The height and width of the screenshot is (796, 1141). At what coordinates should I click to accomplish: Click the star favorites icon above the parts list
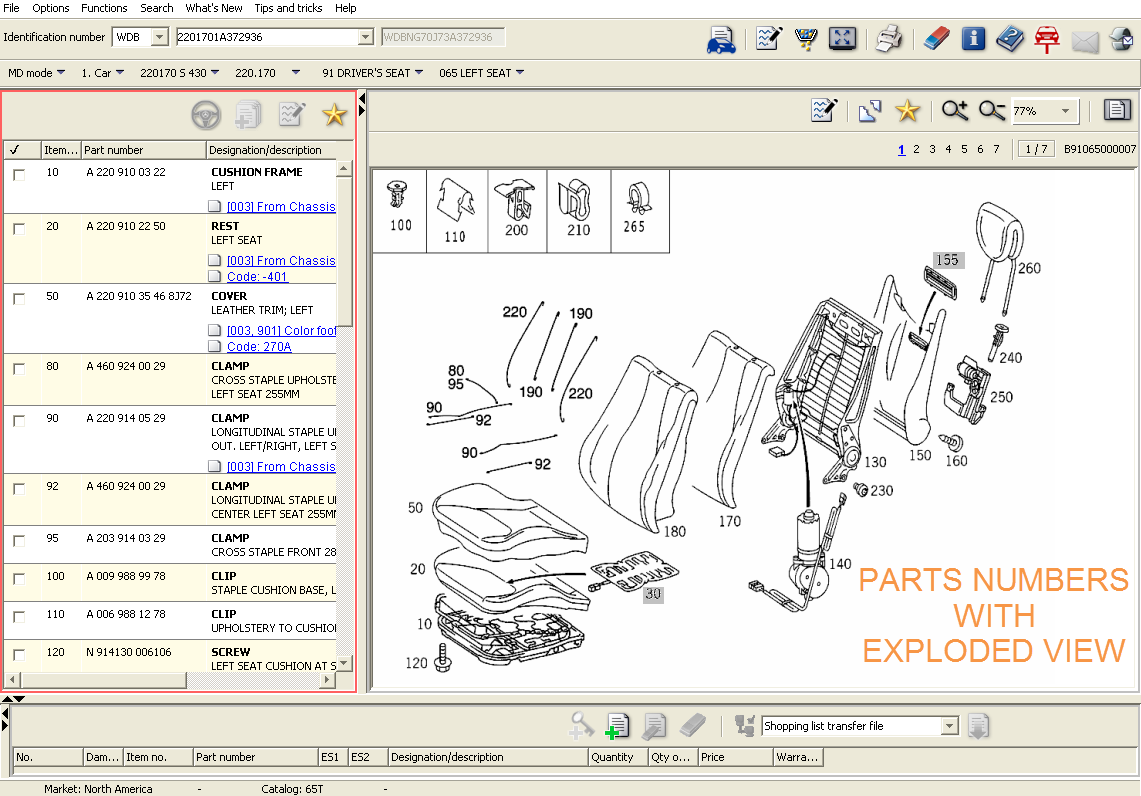pos(334,115)
